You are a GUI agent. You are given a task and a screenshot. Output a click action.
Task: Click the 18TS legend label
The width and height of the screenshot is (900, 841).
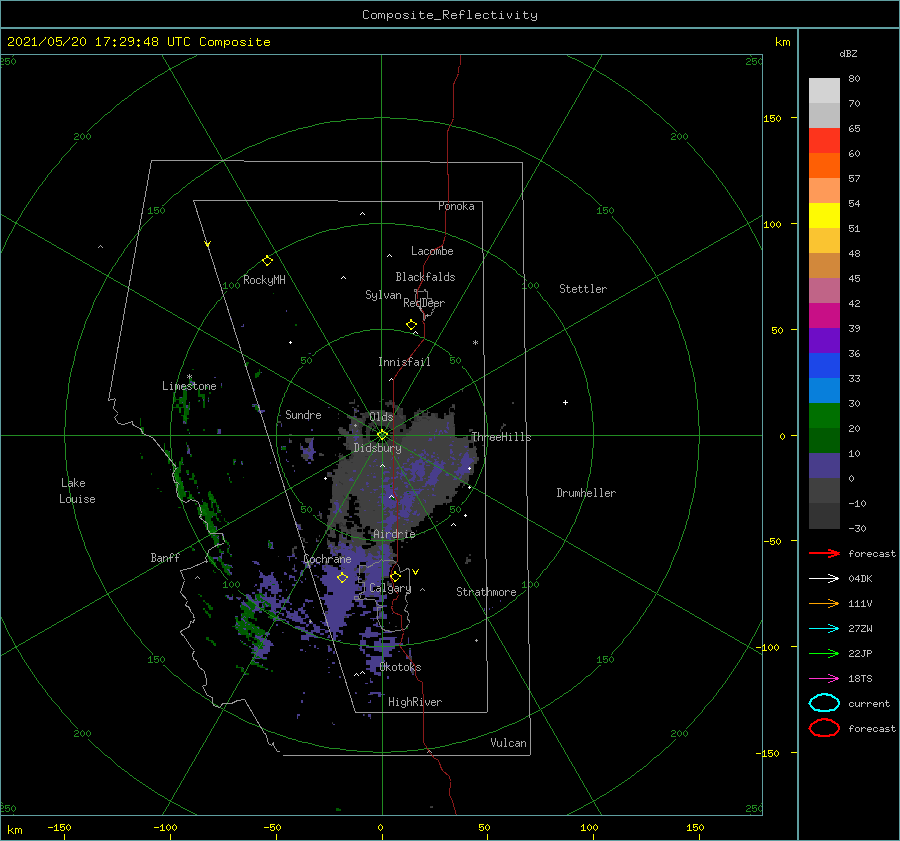pos(860,679)
